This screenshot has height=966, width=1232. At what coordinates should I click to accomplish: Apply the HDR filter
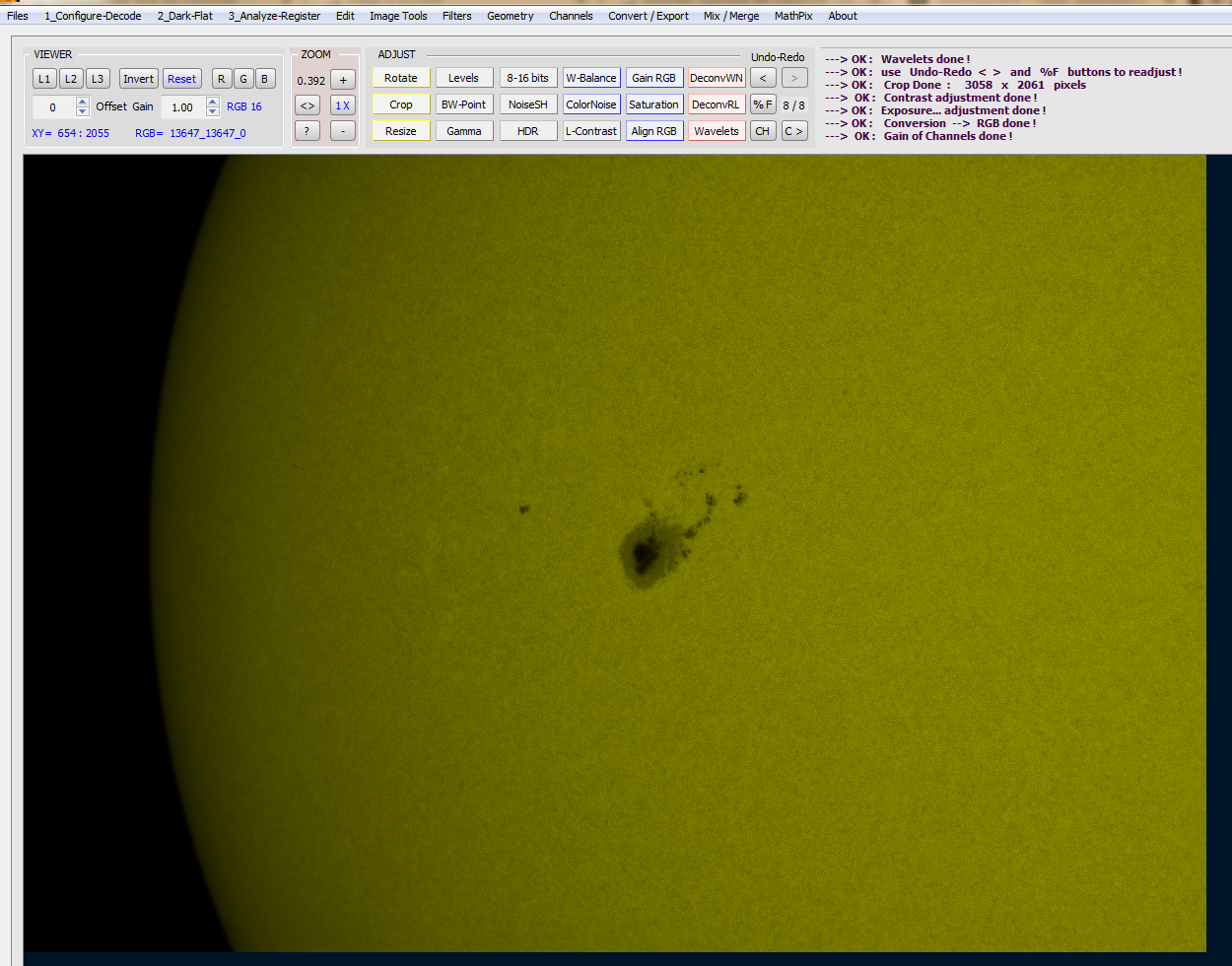528,130
